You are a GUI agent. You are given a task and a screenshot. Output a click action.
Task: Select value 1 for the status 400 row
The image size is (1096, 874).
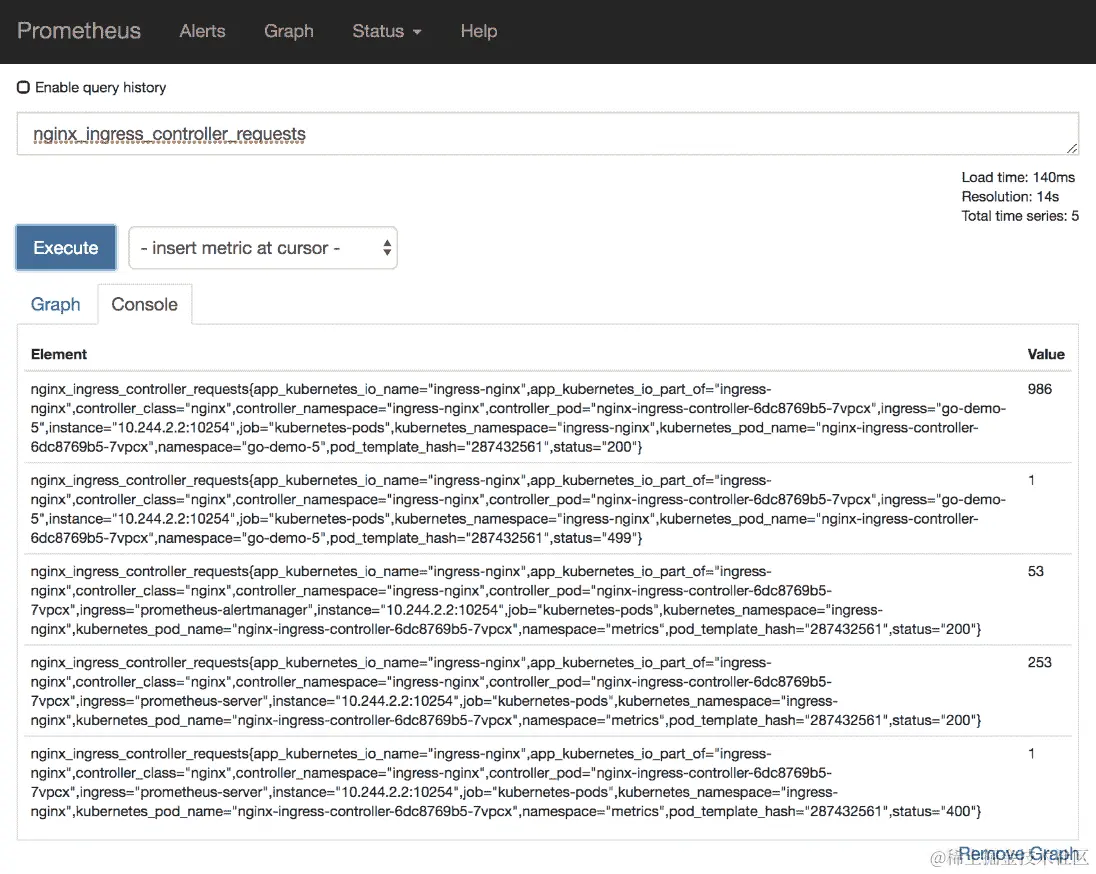pyautogui.click(x=1031, y=753)
